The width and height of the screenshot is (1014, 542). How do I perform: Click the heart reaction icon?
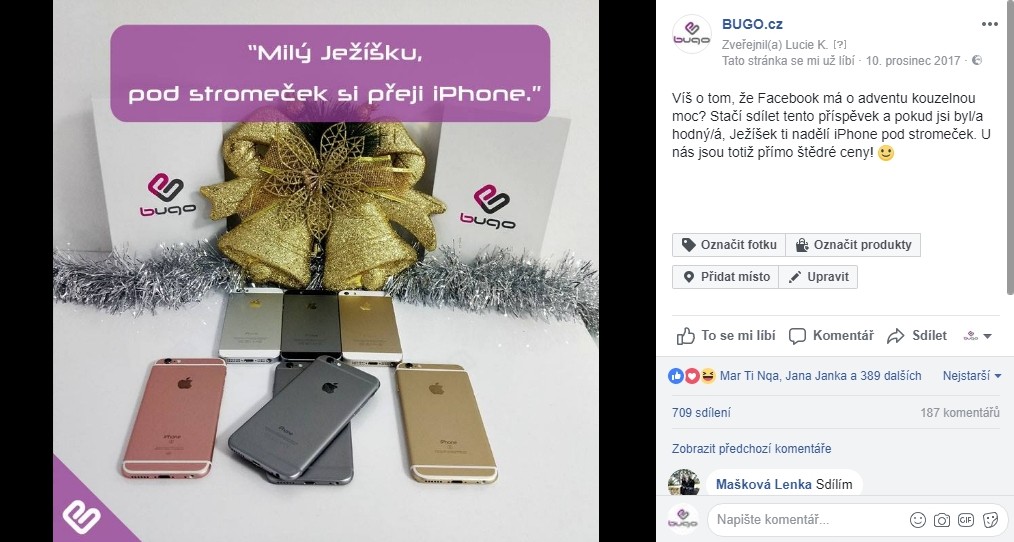[692, 376]
